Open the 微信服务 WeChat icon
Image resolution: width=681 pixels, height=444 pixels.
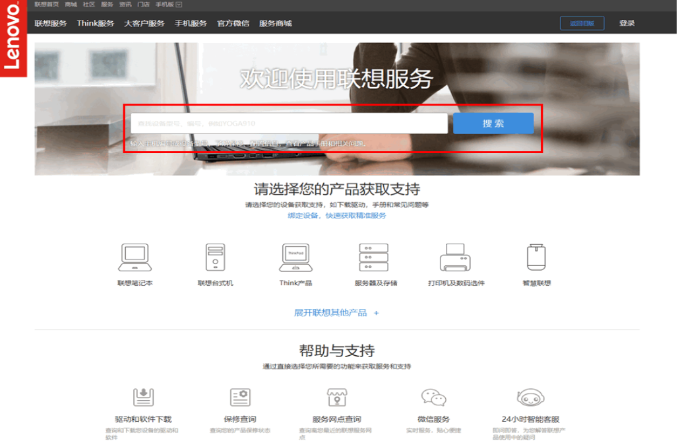pos(433,397)
